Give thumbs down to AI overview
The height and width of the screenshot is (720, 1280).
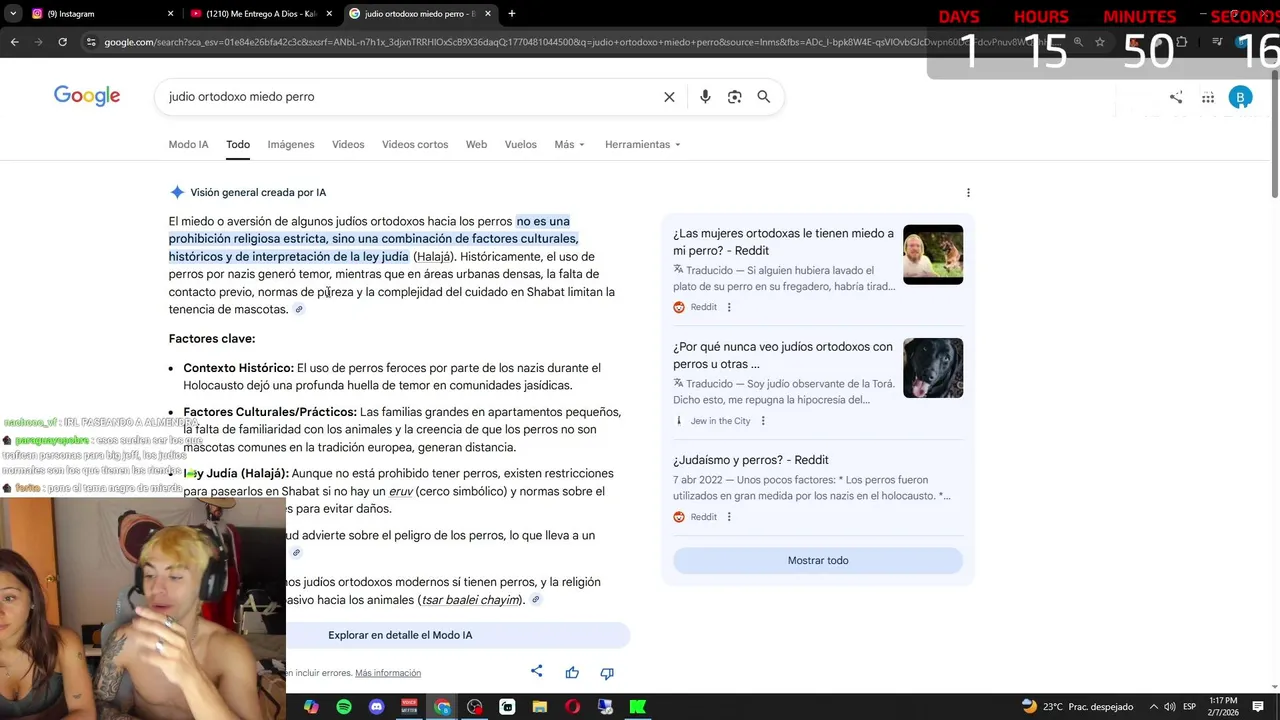(607, 673)
